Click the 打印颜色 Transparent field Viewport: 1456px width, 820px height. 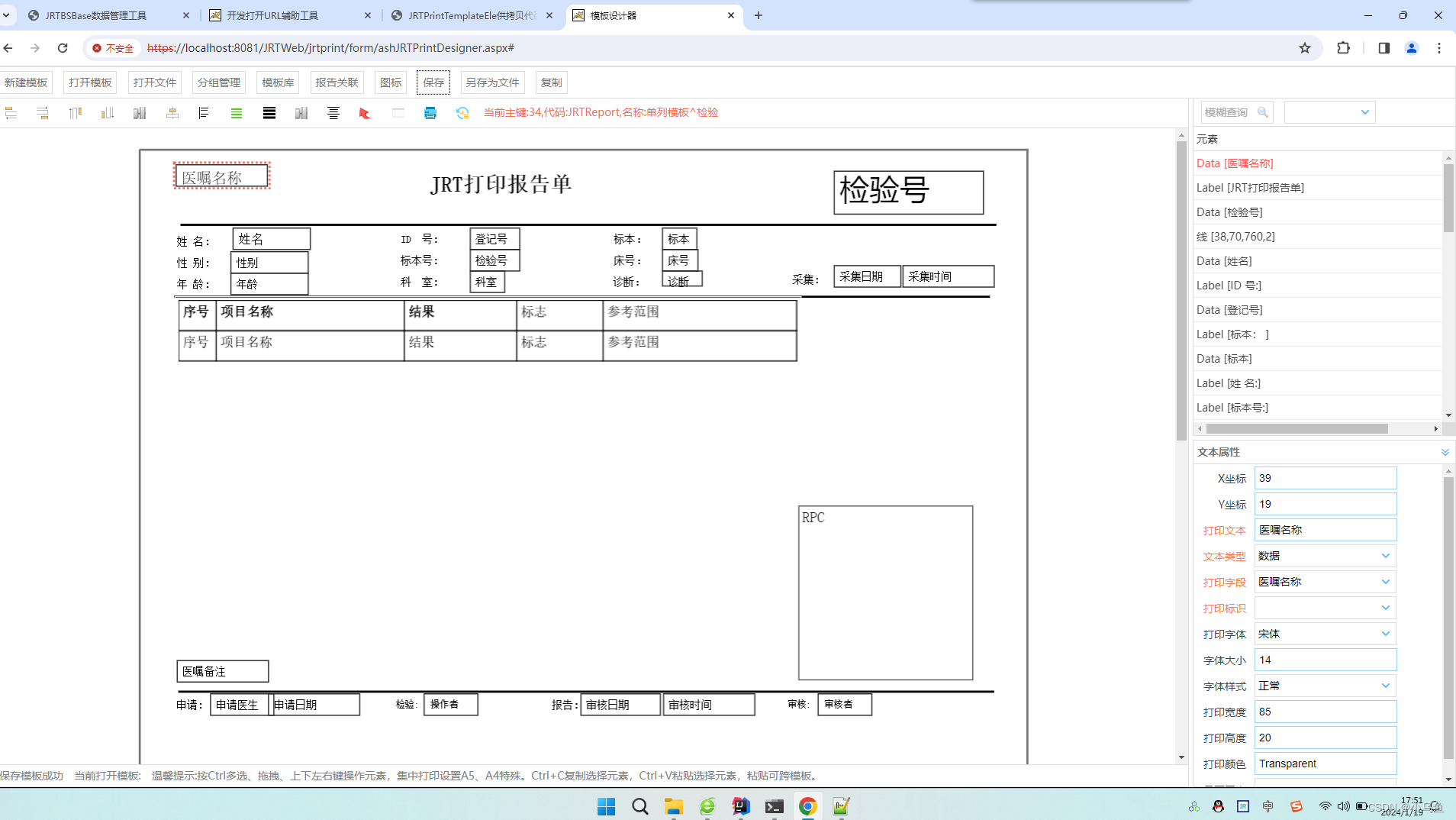tap(1326, 764)
